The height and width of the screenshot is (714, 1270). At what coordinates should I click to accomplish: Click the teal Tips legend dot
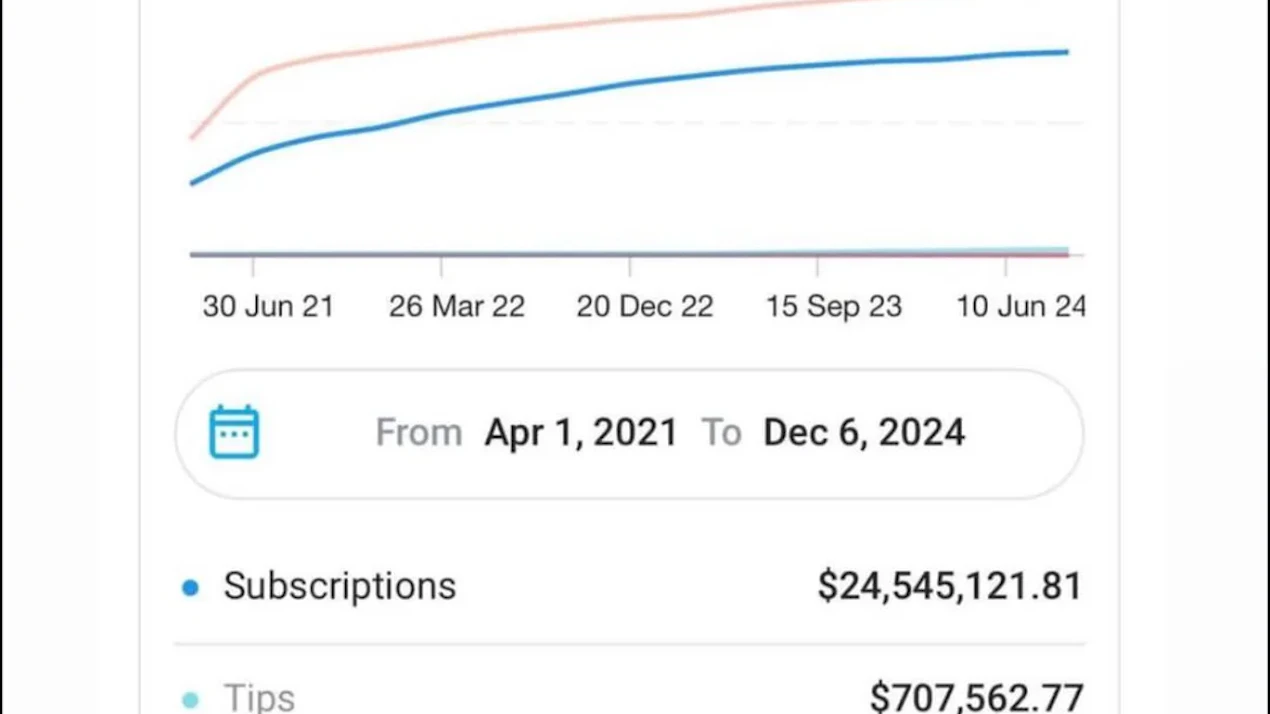tap(190, 700)
